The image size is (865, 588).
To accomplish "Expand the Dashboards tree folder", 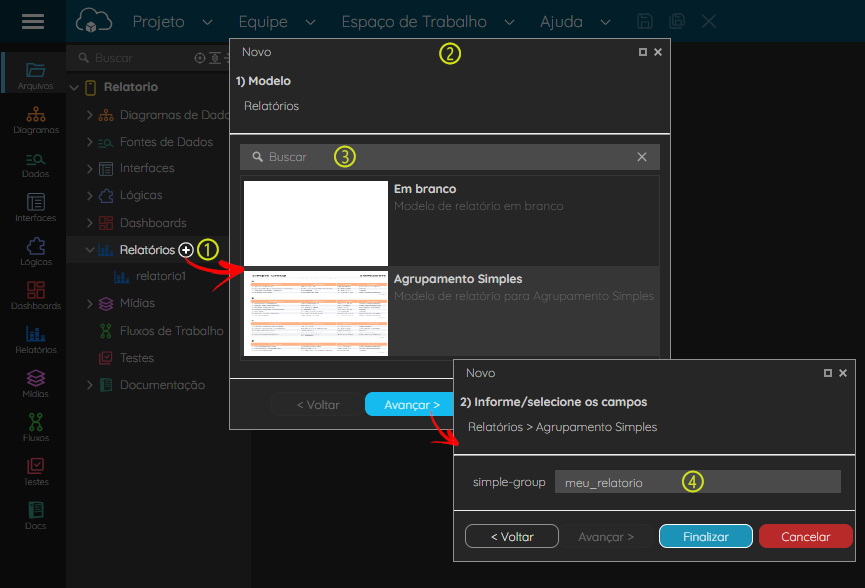I will tap(89, 223).
